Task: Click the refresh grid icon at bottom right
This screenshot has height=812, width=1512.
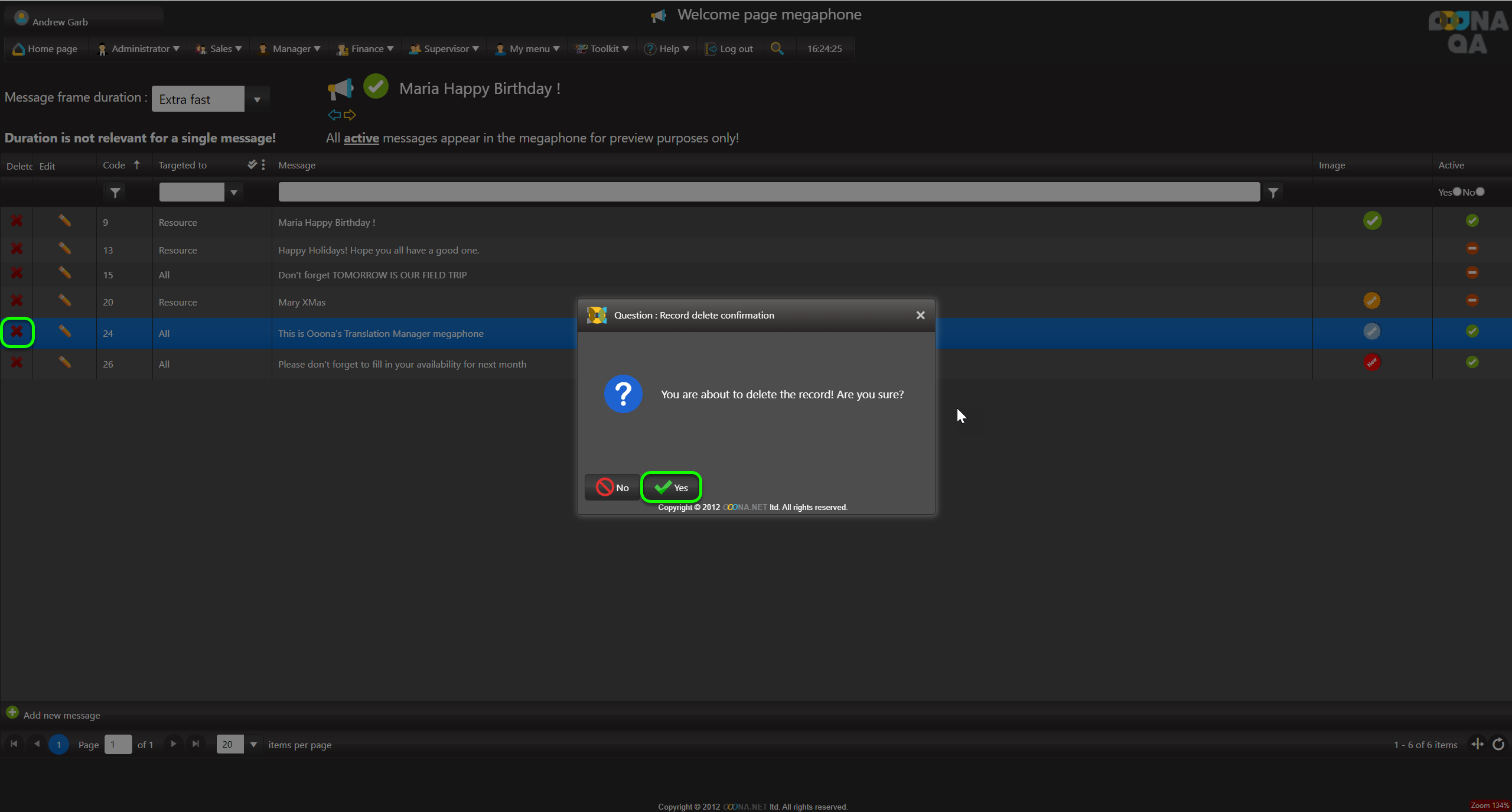Action: click(x=1498, y=744)
